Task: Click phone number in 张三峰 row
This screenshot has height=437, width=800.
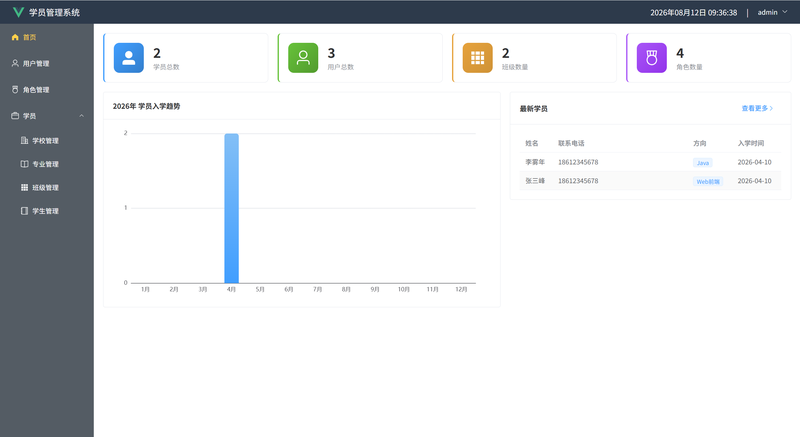Action: click(x=578, y=181)
